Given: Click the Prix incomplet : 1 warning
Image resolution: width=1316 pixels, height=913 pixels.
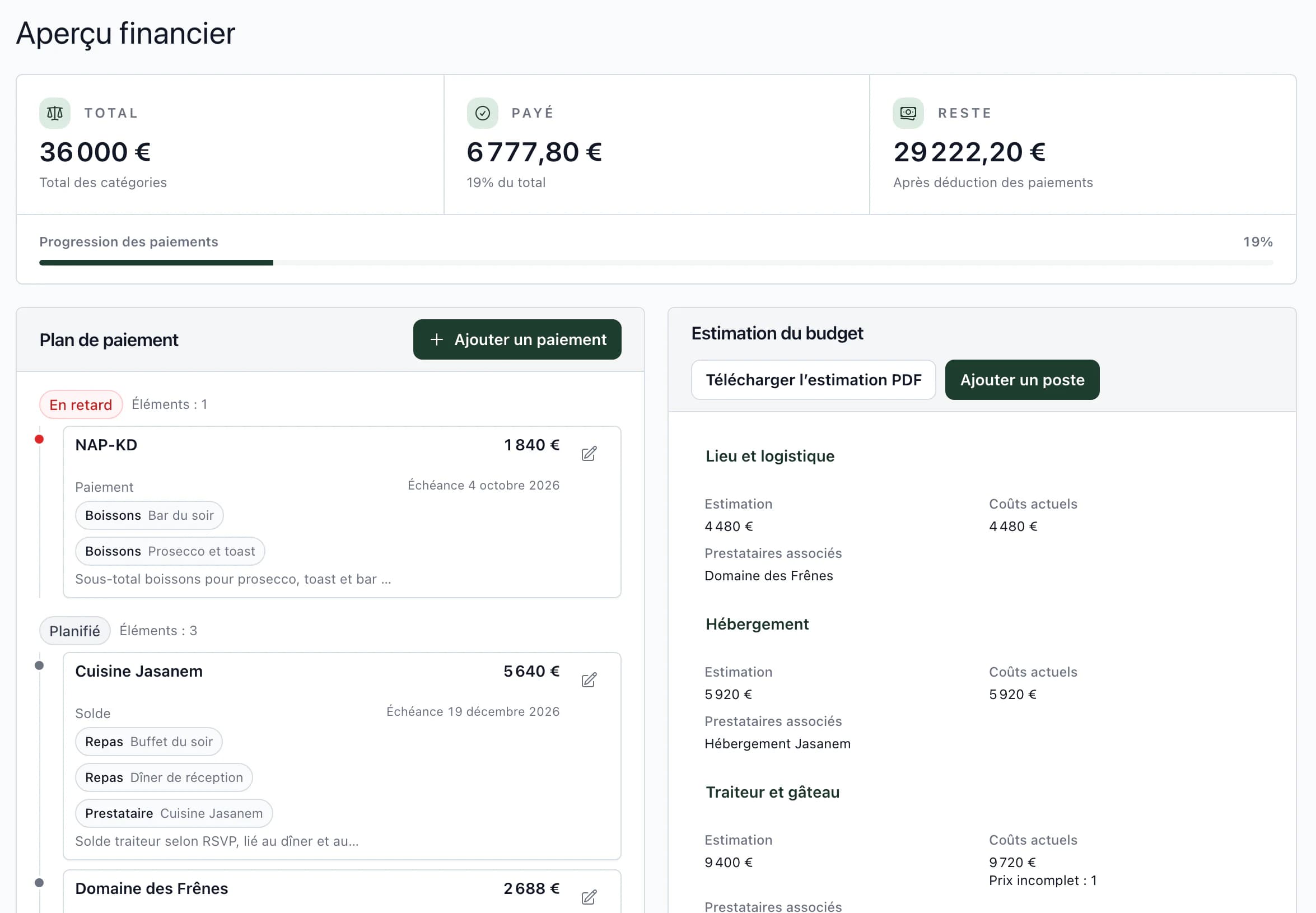Looking at the screenshot, I should coord(1043,881).
